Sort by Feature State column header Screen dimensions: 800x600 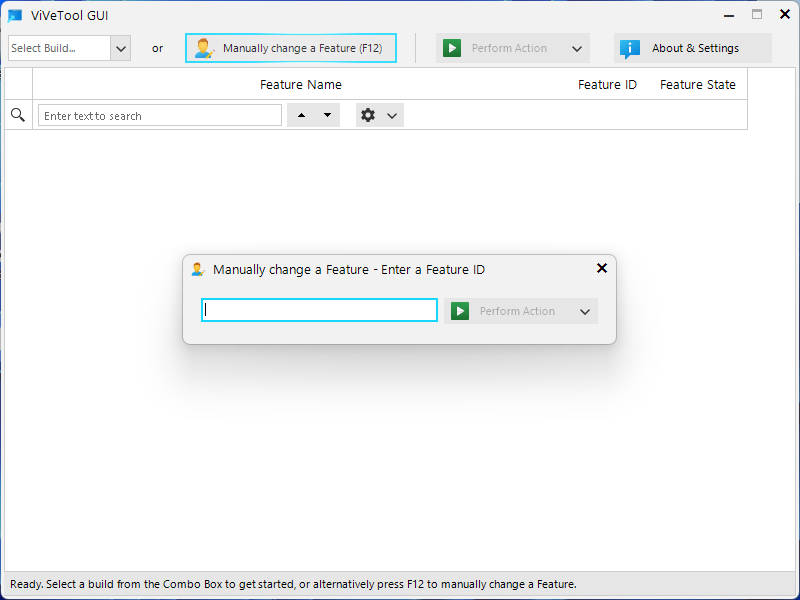pos(697,85)
